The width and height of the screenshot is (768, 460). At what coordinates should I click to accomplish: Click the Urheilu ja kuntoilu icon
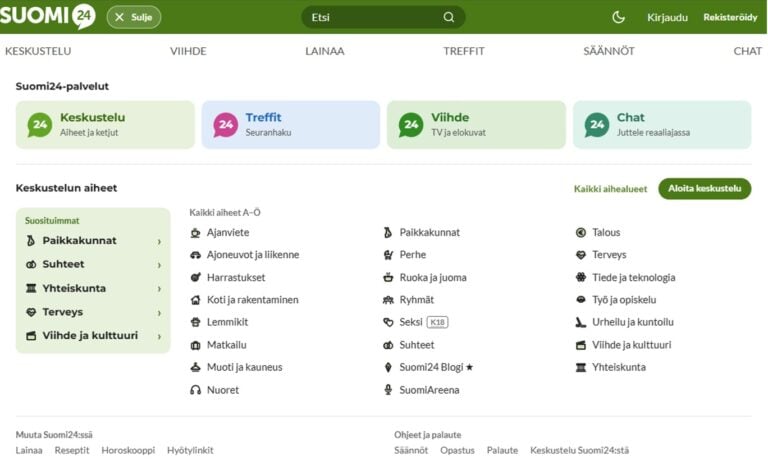click(x=581, y=322)
